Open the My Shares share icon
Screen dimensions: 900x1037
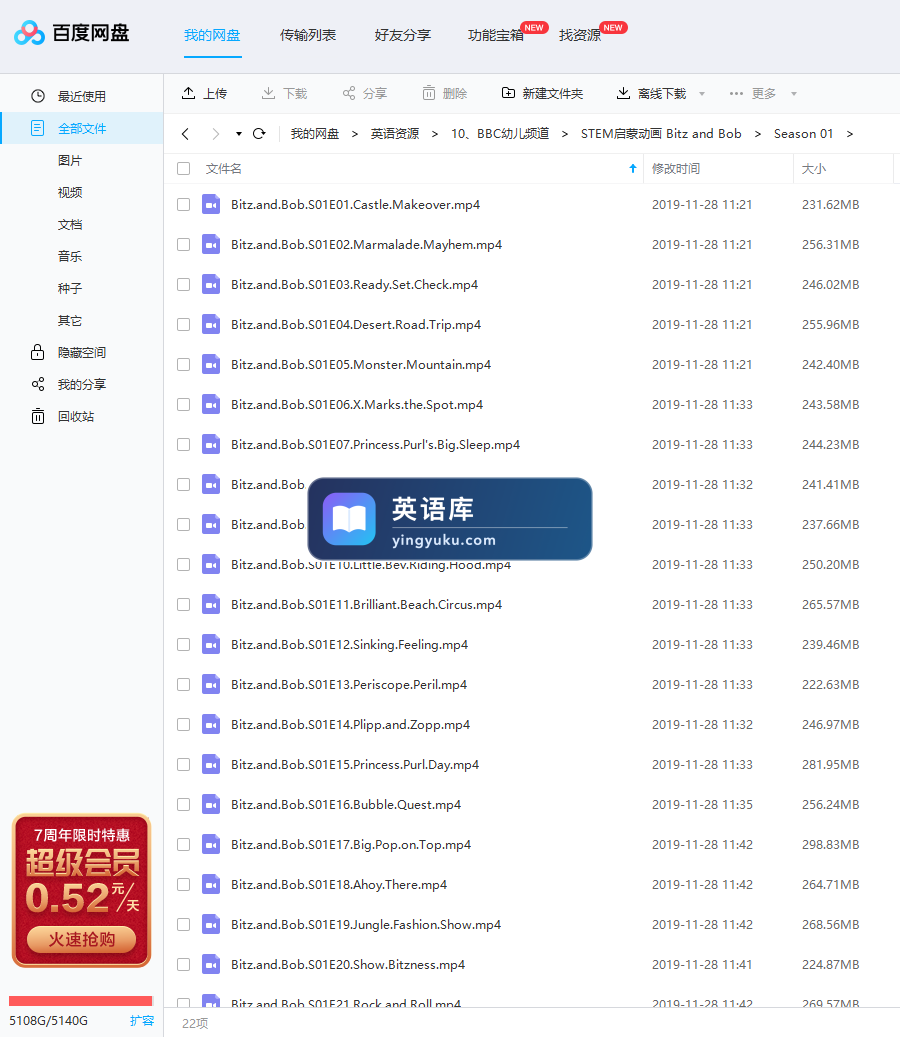pos(38,384)
